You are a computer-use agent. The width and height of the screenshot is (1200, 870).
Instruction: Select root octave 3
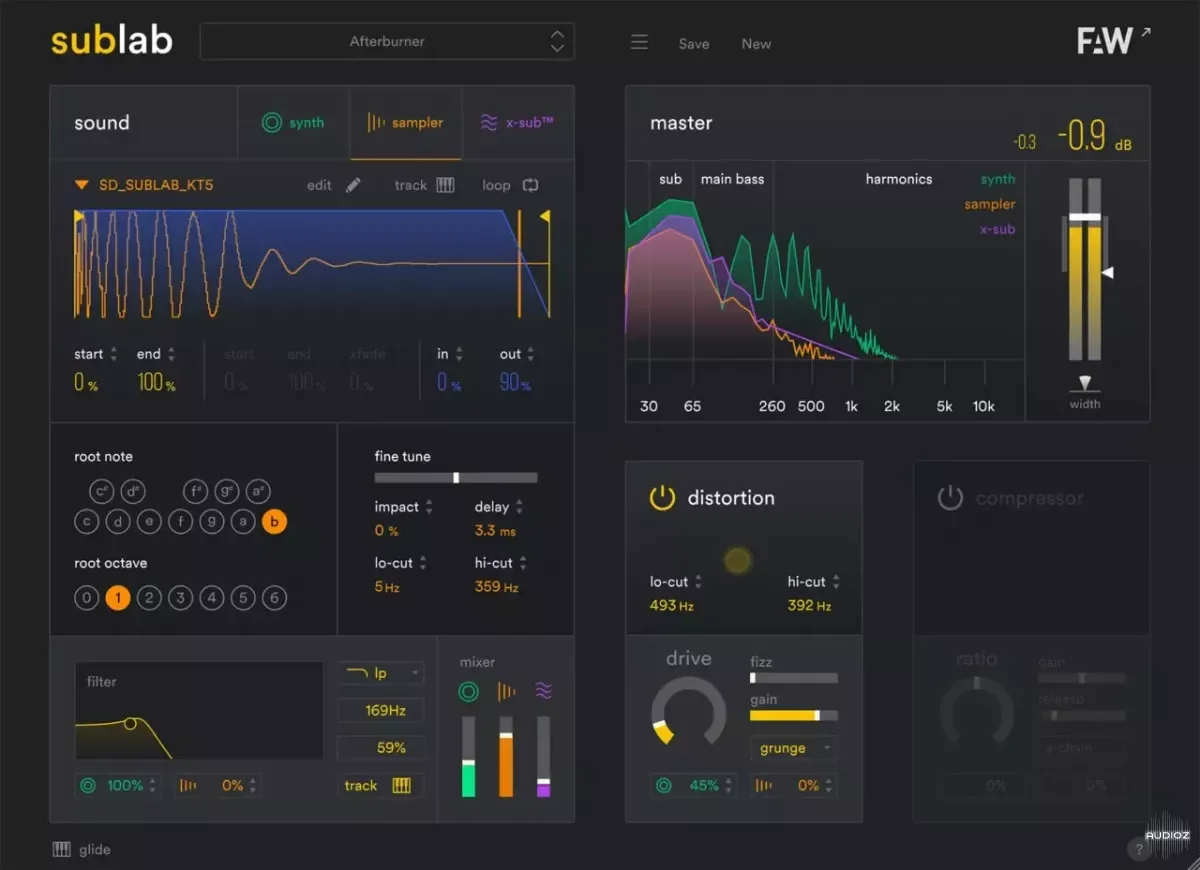pos(180,598)
